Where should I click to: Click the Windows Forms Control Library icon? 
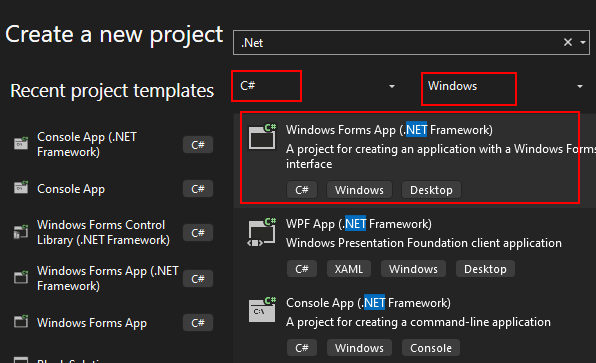click(21, 231)
